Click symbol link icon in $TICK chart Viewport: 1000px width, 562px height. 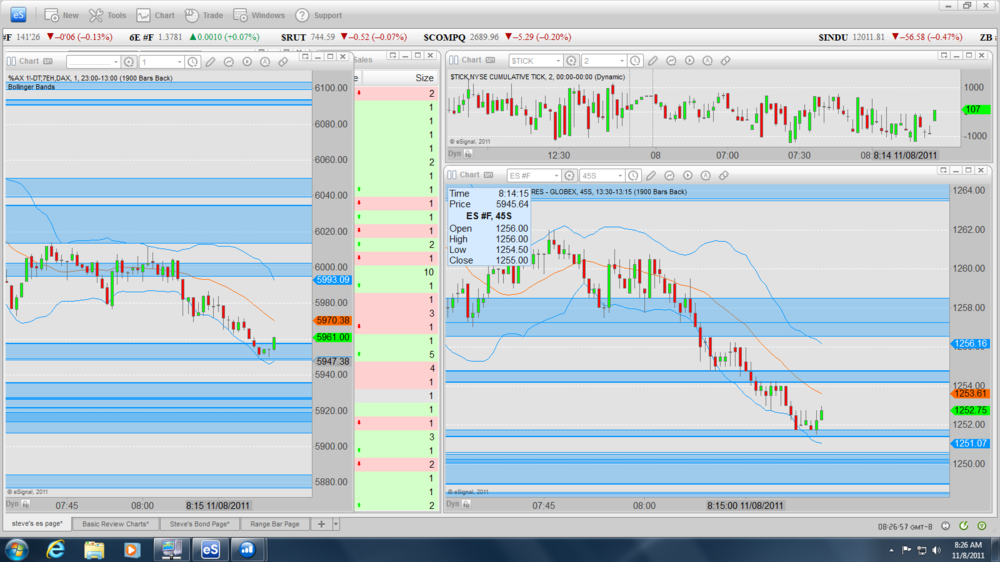(571, 61)
